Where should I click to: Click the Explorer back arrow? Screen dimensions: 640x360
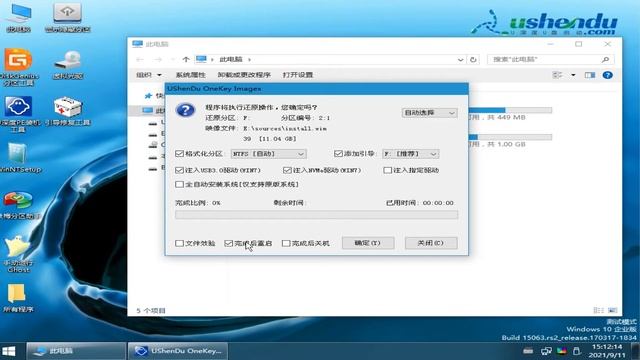point(140,60)
